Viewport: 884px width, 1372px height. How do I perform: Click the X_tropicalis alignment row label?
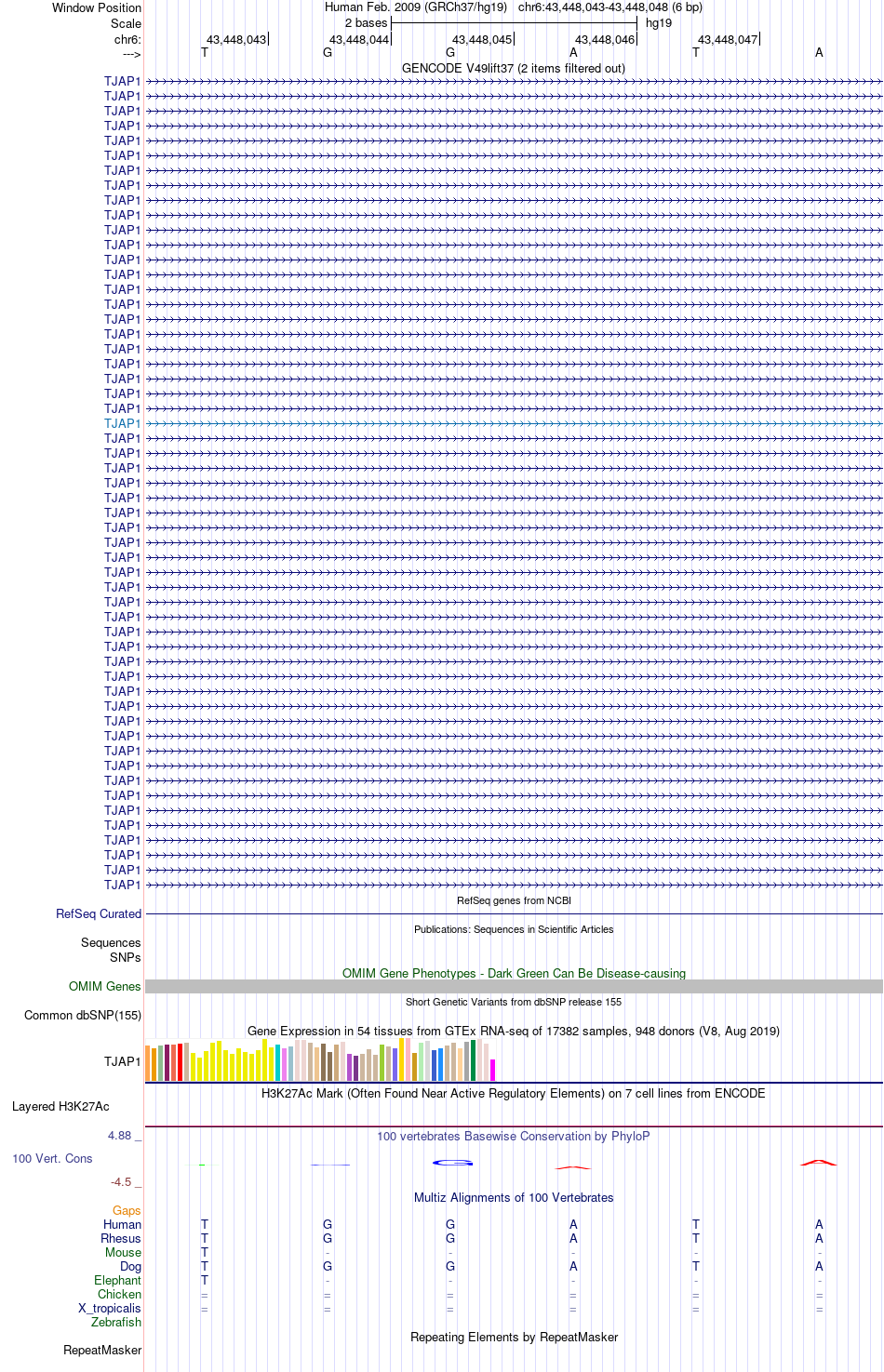110,1309
